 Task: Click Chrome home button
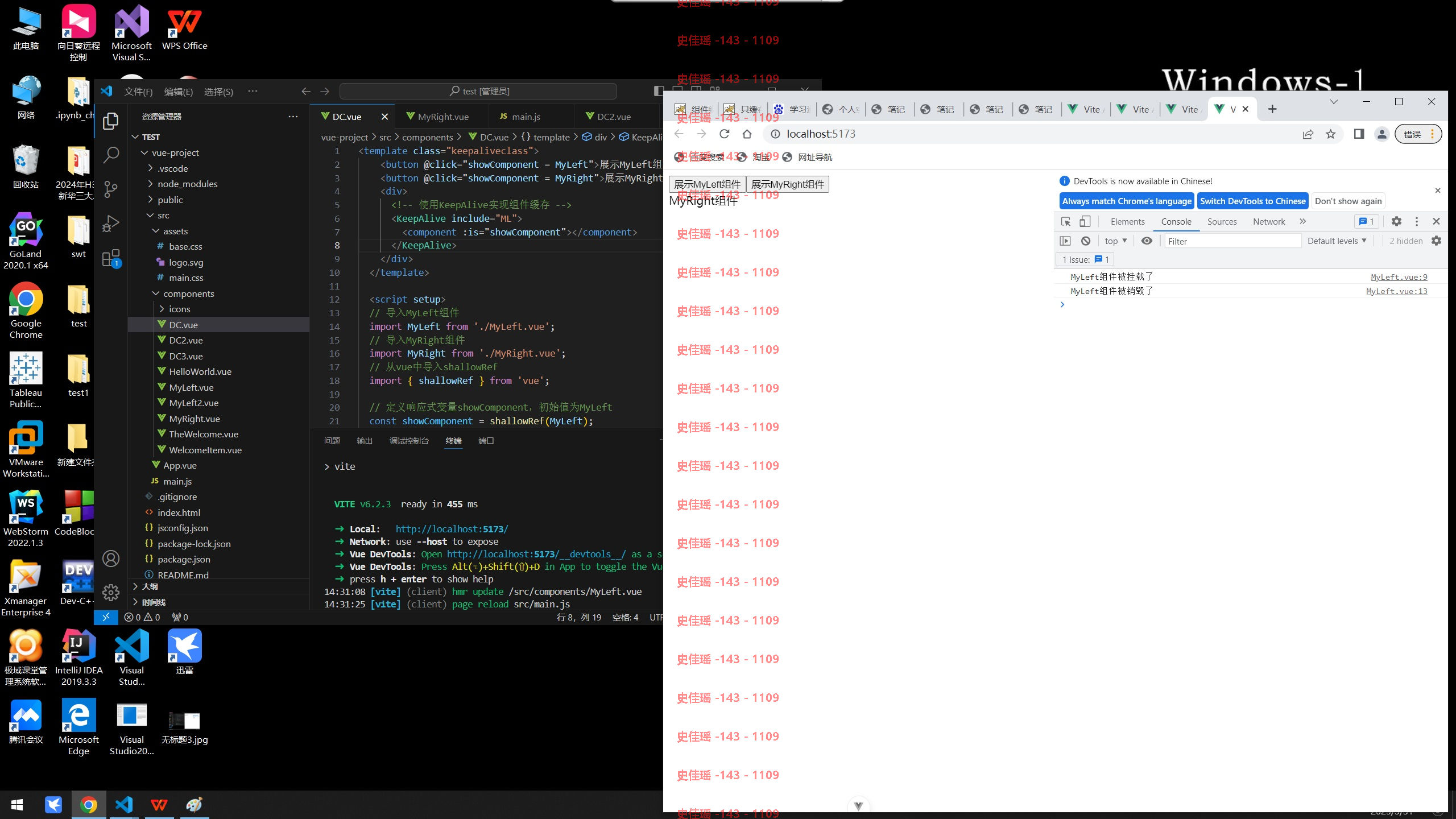747,134
